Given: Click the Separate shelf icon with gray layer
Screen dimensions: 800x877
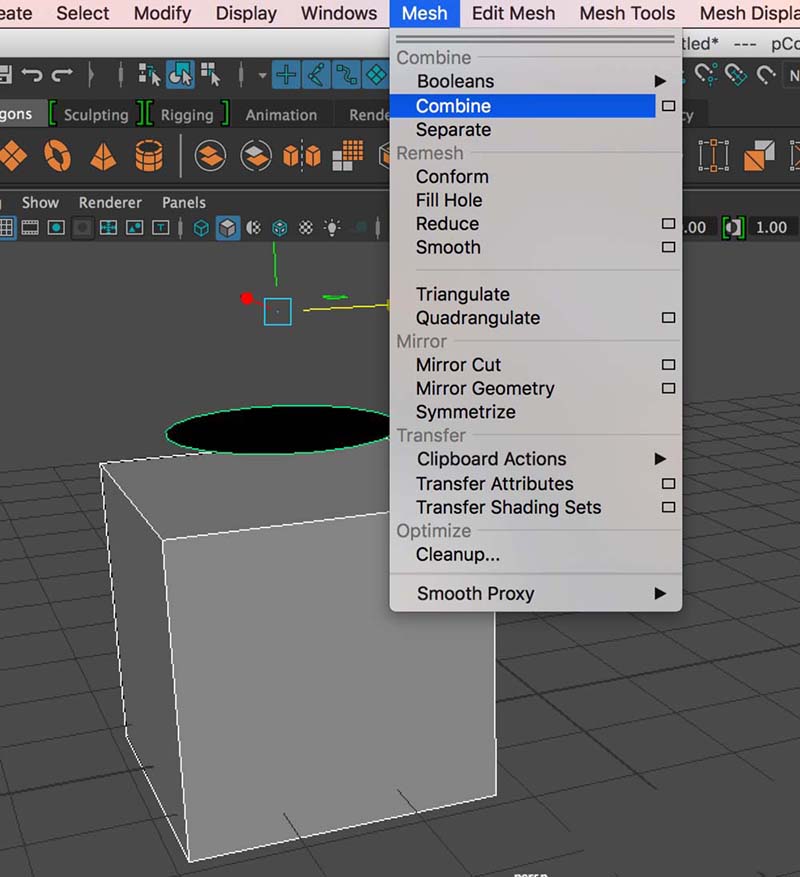Looking at the screenshot, I should (x=256, y=155).
